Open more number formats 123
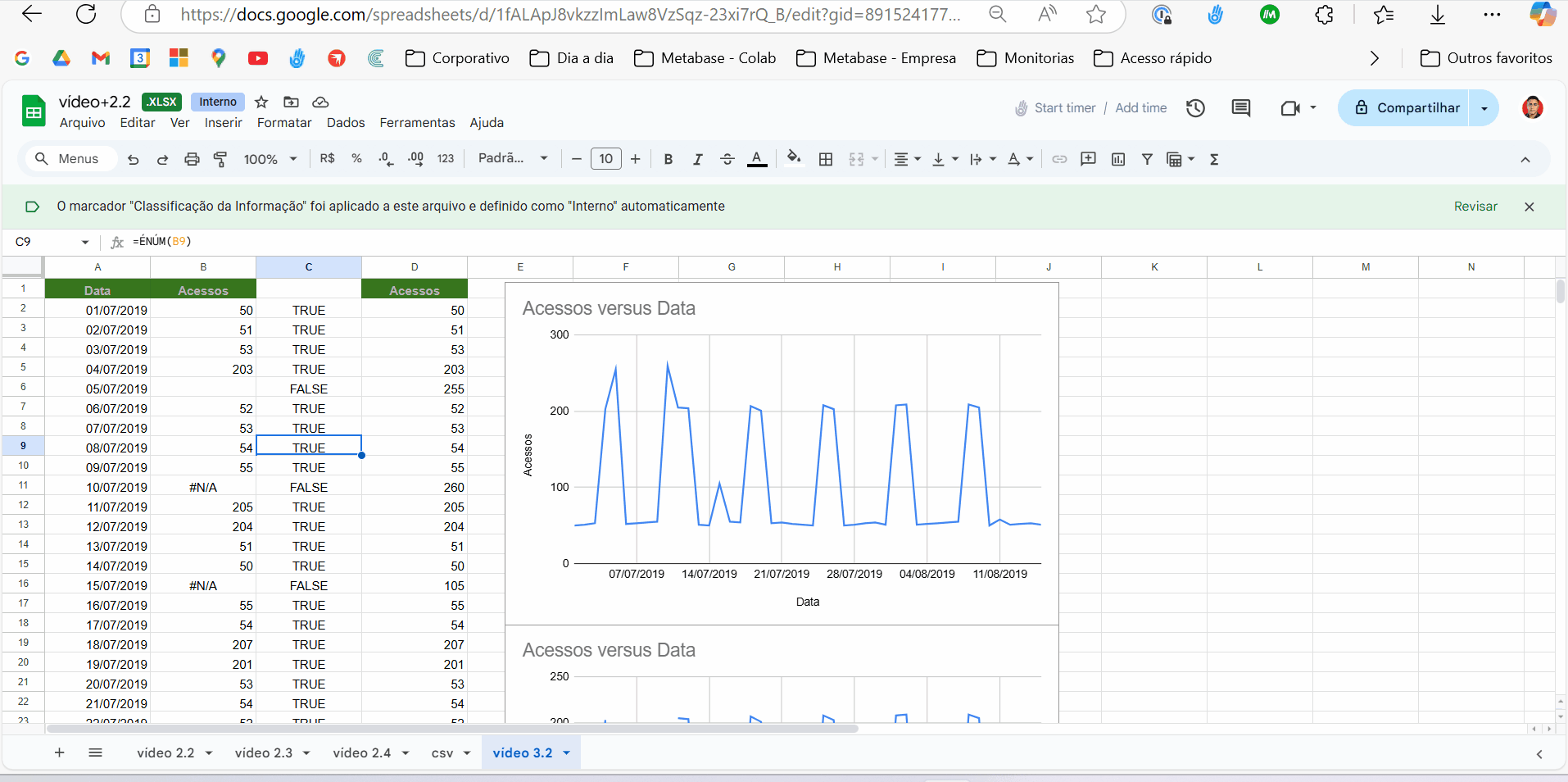This screenshot has height=782, width=1568. coord(446,158)
